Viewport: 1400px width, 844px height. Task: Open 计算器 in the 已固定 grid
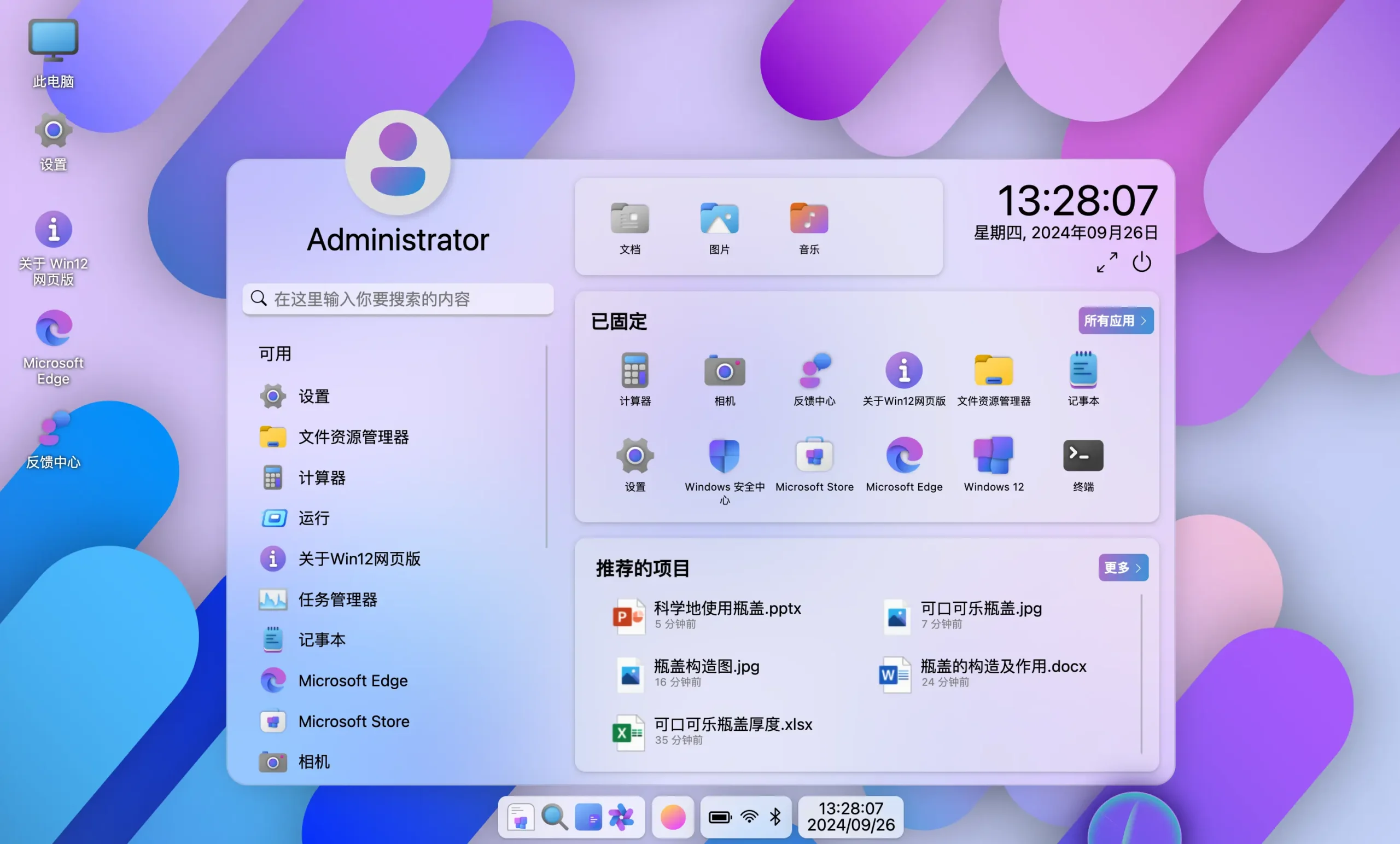click(635, 379)
